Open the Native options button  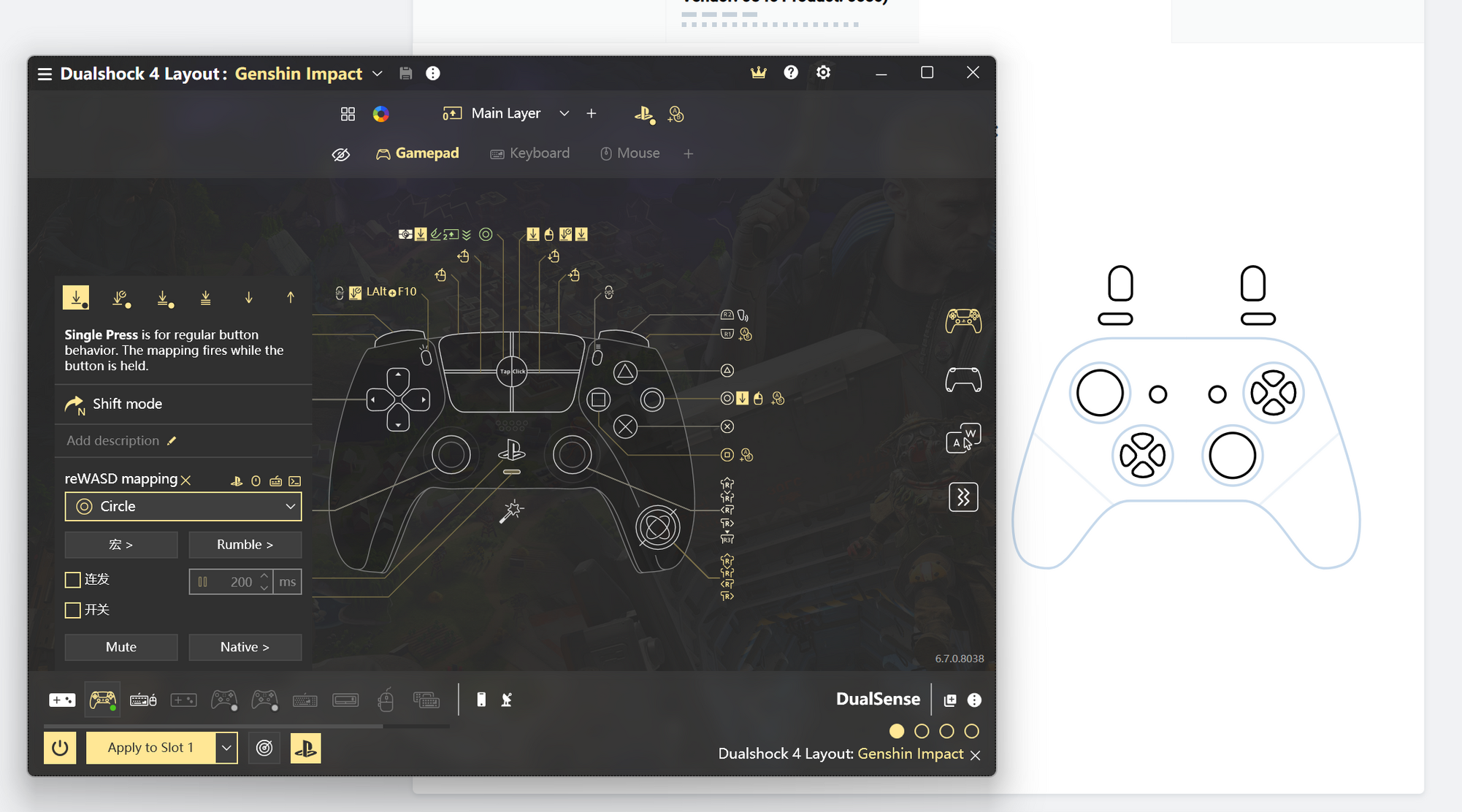pyautogui.click(x=245, y=647)
